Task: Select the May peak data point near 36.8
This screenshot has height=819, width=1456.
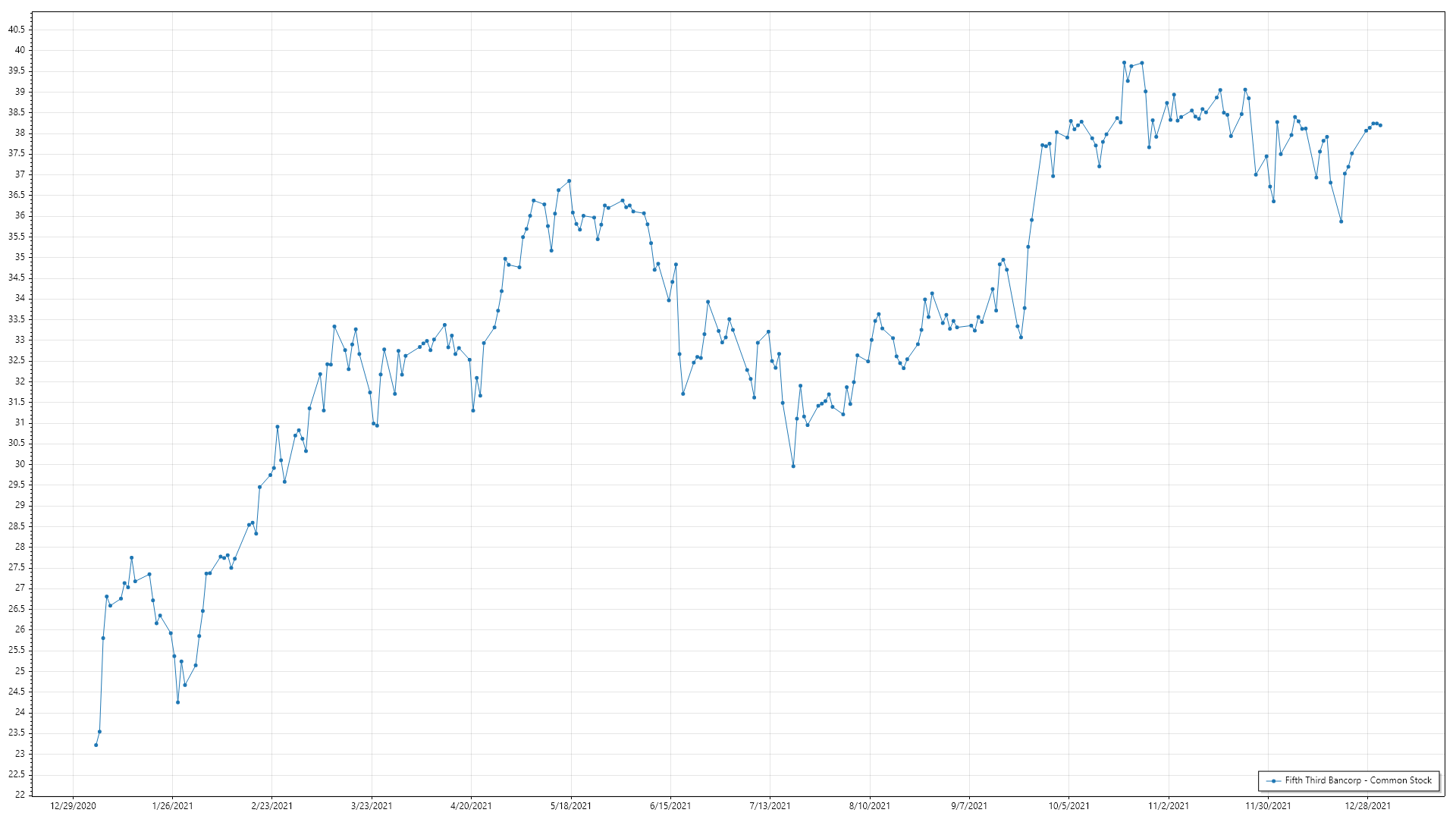Action: pos(569,181)
